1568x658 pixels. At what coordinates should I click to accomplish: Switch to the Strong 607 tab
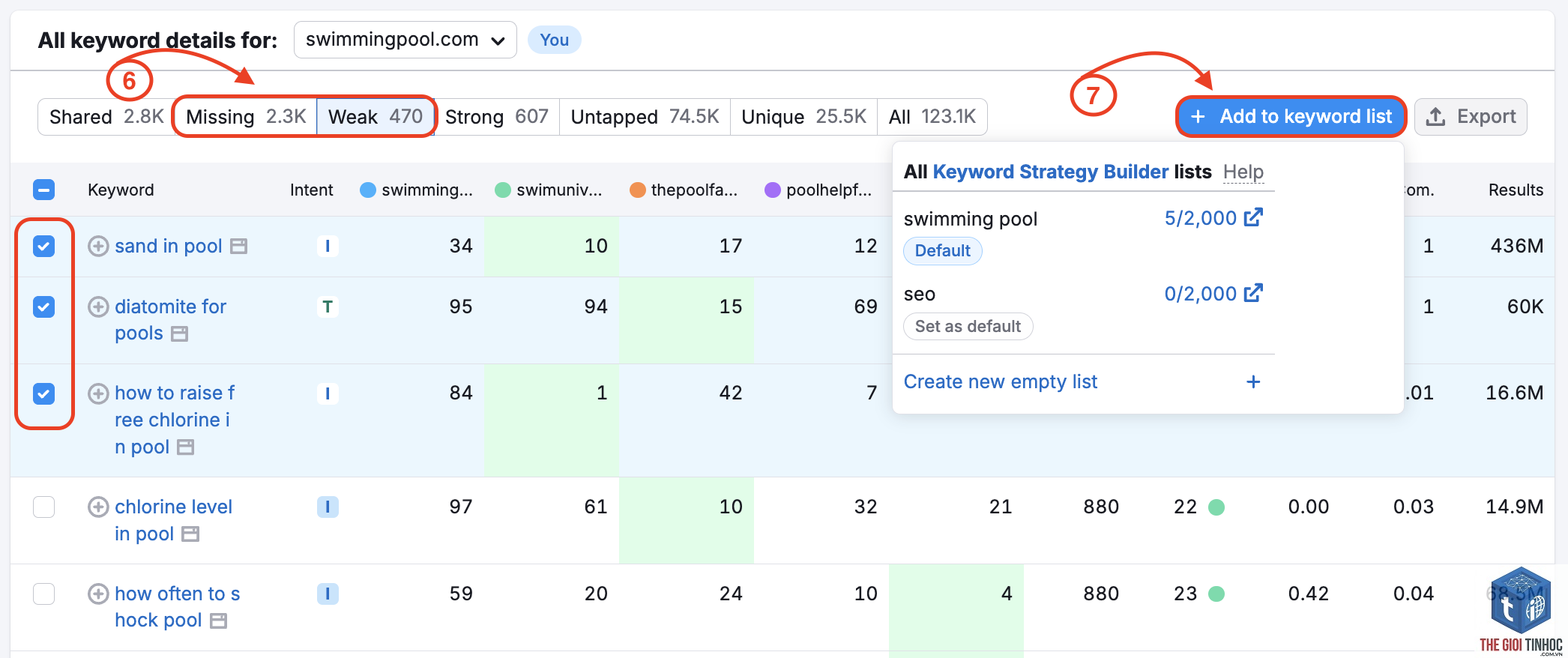tap(497, 117)
